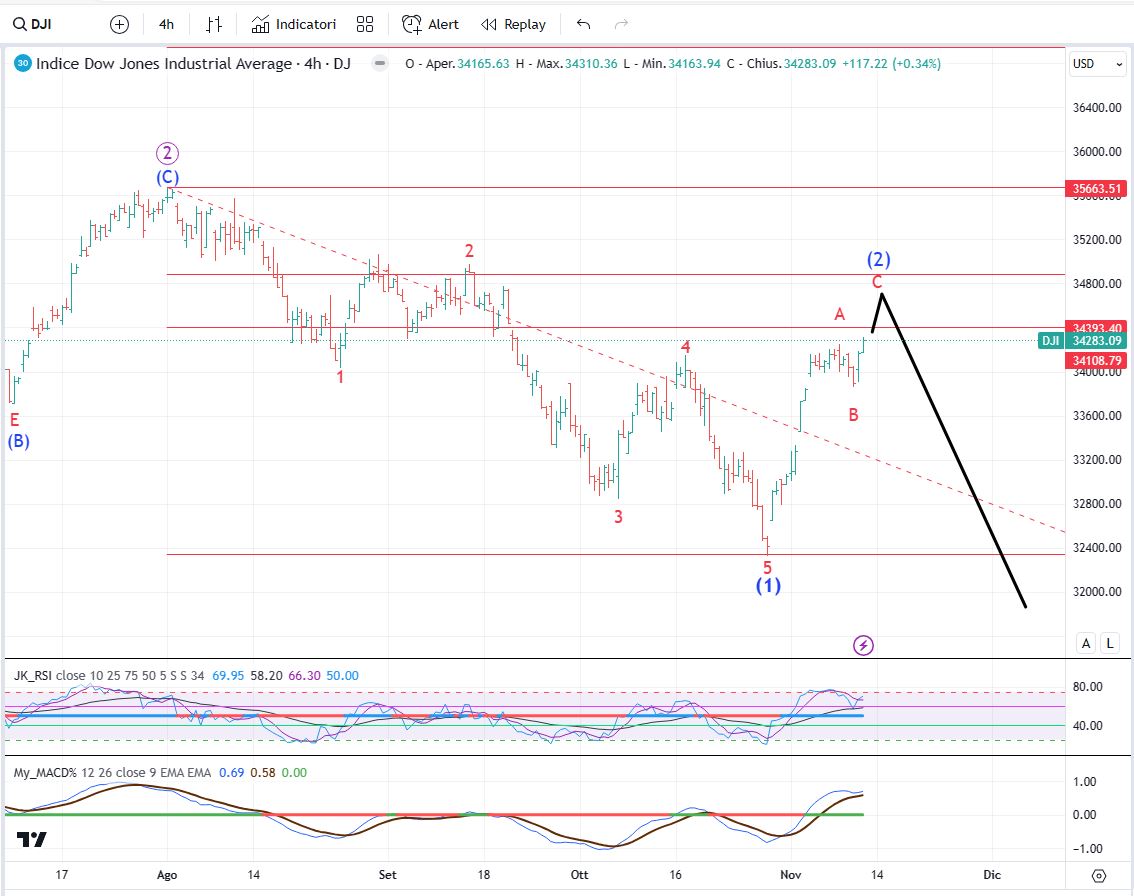Open the DJI symbol search
This screenshot has width=1134, height=896.
pyautogui.click(x=33, y=25)
